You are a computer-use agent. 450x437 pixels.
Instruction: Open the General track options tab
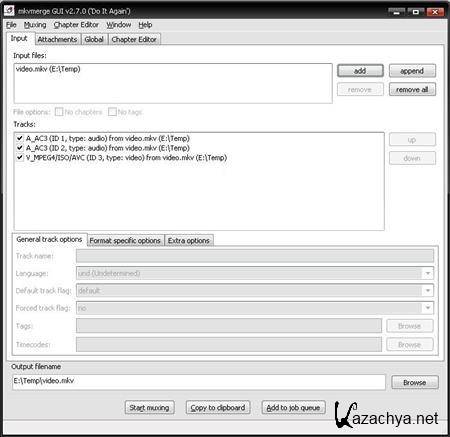49,239
